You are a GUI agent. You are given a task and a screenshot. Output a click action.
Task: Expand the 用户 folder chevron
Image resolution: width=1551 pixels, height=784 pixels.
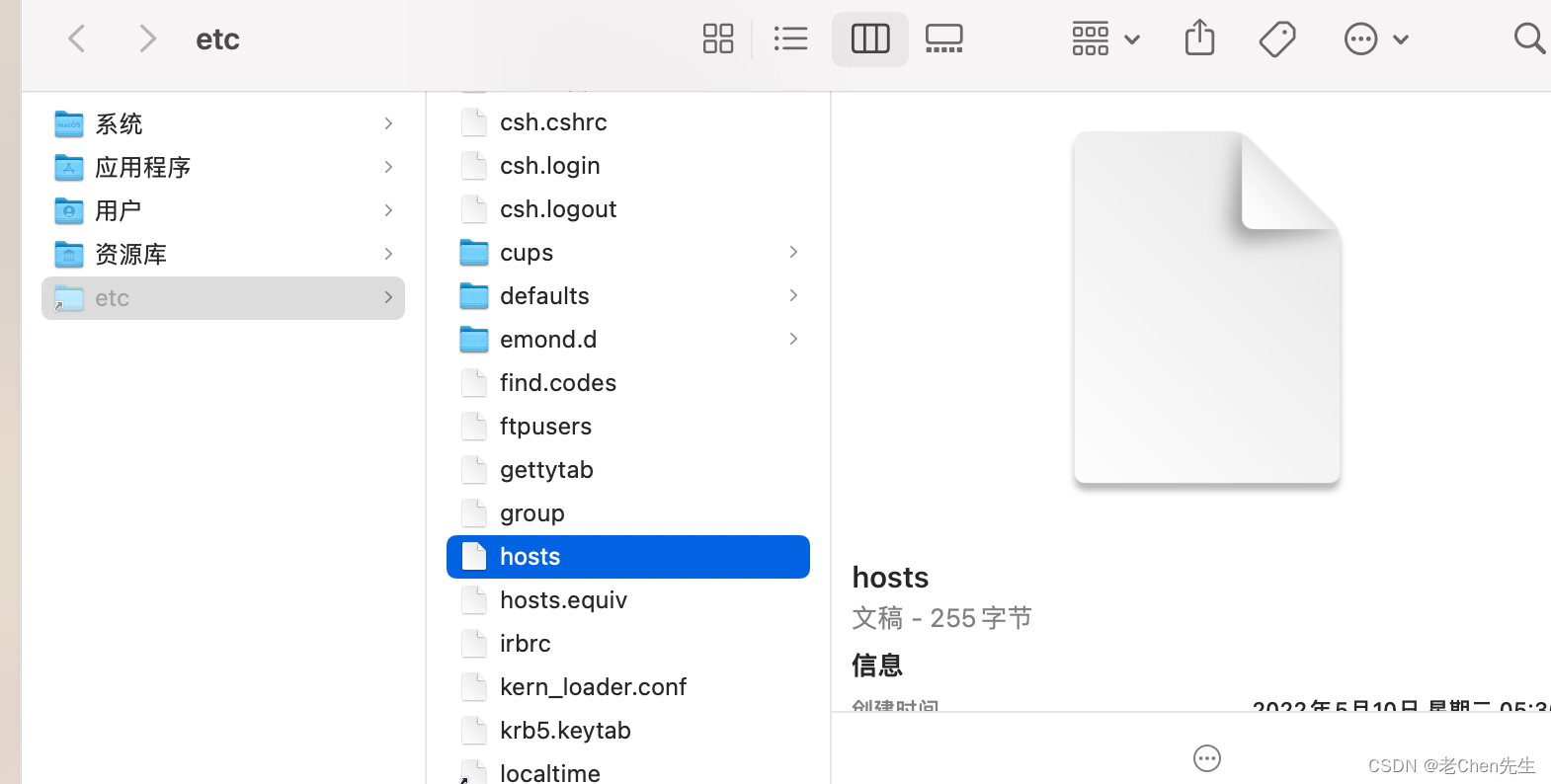(x=388, y=210)
